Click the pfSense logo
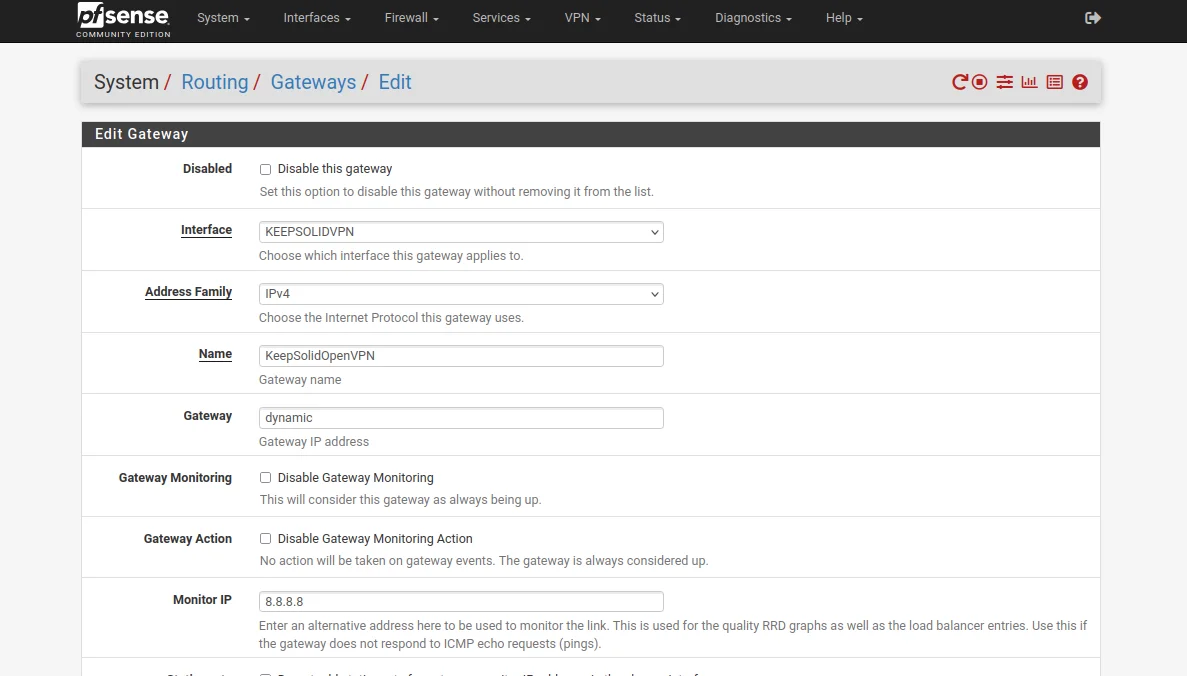 point(124,19)
